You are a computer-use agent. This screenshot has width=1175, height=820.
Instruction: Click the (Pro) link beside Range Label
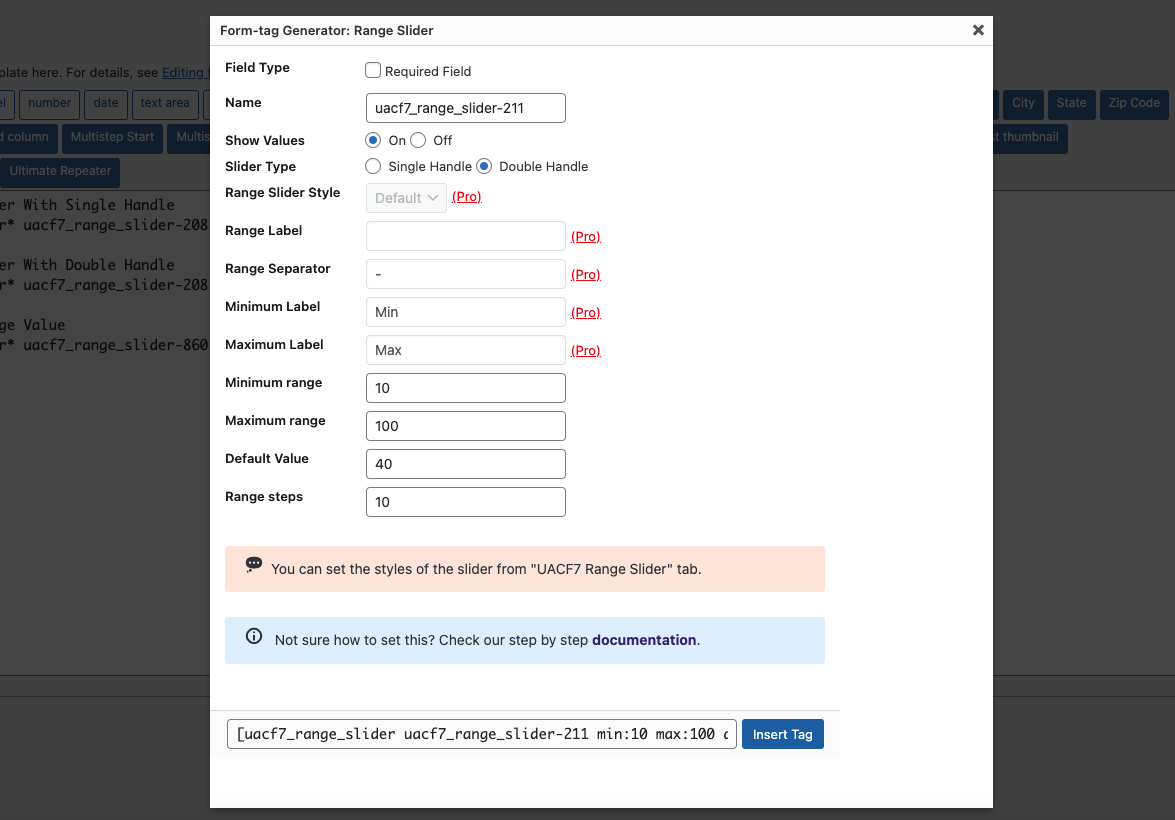click(585, 236)
